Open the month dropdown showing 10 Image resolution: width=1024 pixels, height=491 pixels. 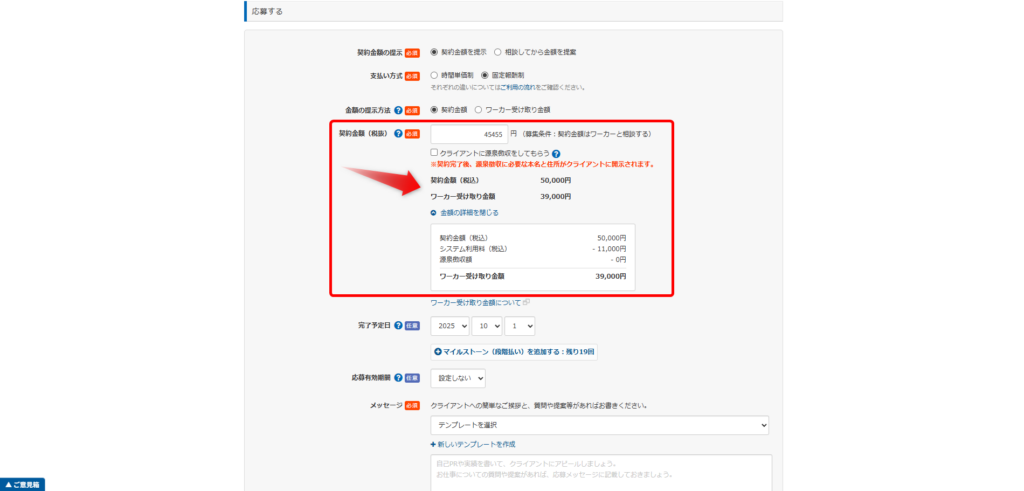[x=488, y=326]
